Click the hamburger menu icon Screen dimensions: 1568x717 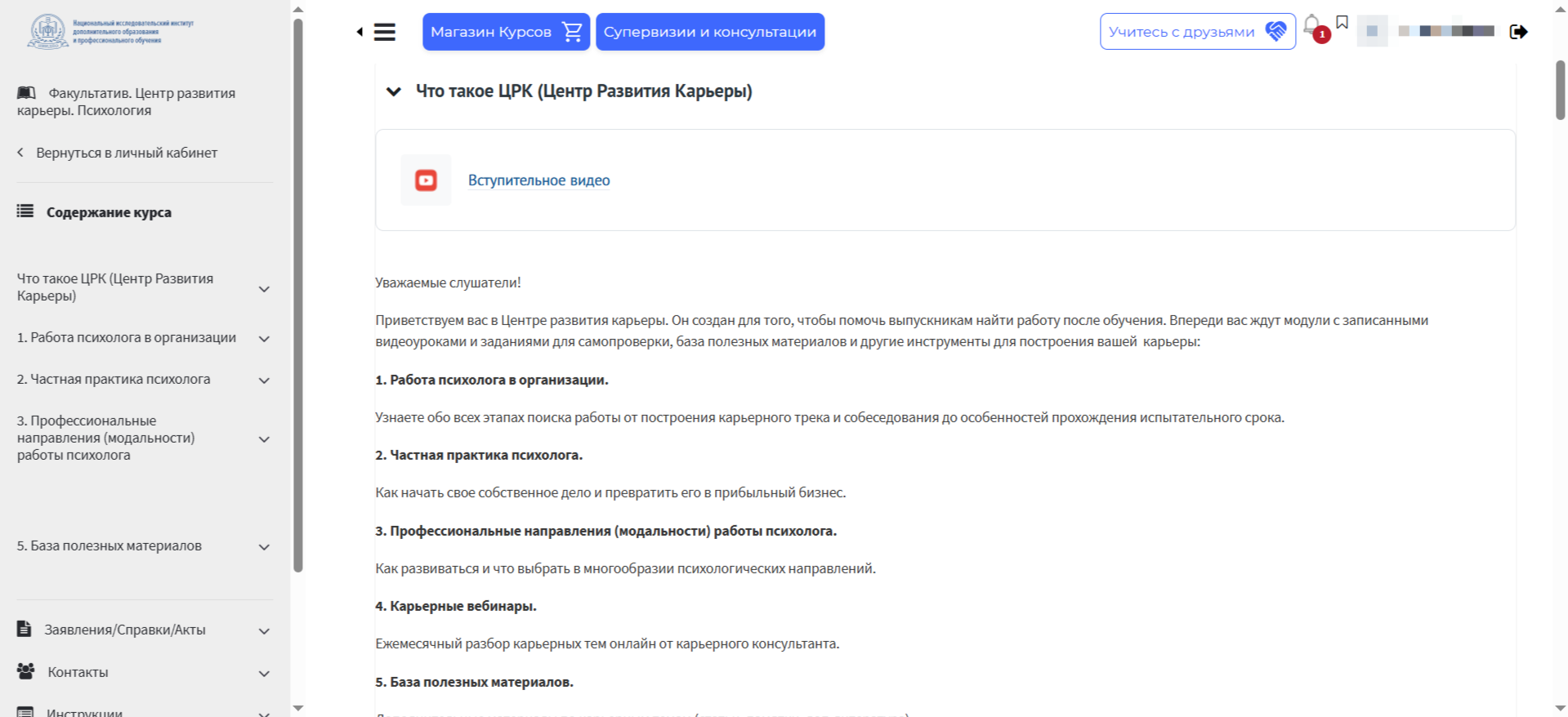(385, 32)
